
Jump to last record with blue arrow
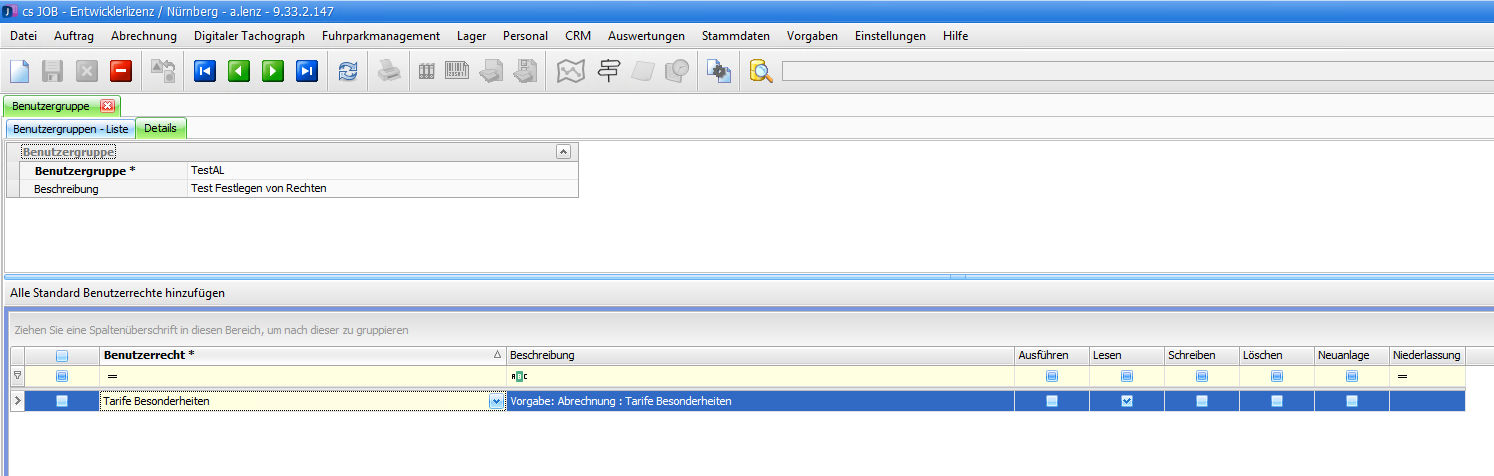click(x=307, y=71)
